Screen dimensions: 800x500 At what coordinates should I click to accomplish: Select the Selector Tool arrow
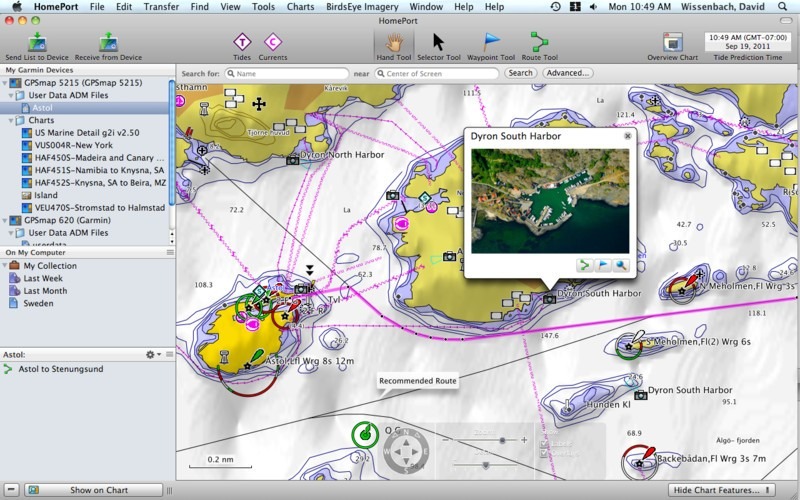[438, 42]
